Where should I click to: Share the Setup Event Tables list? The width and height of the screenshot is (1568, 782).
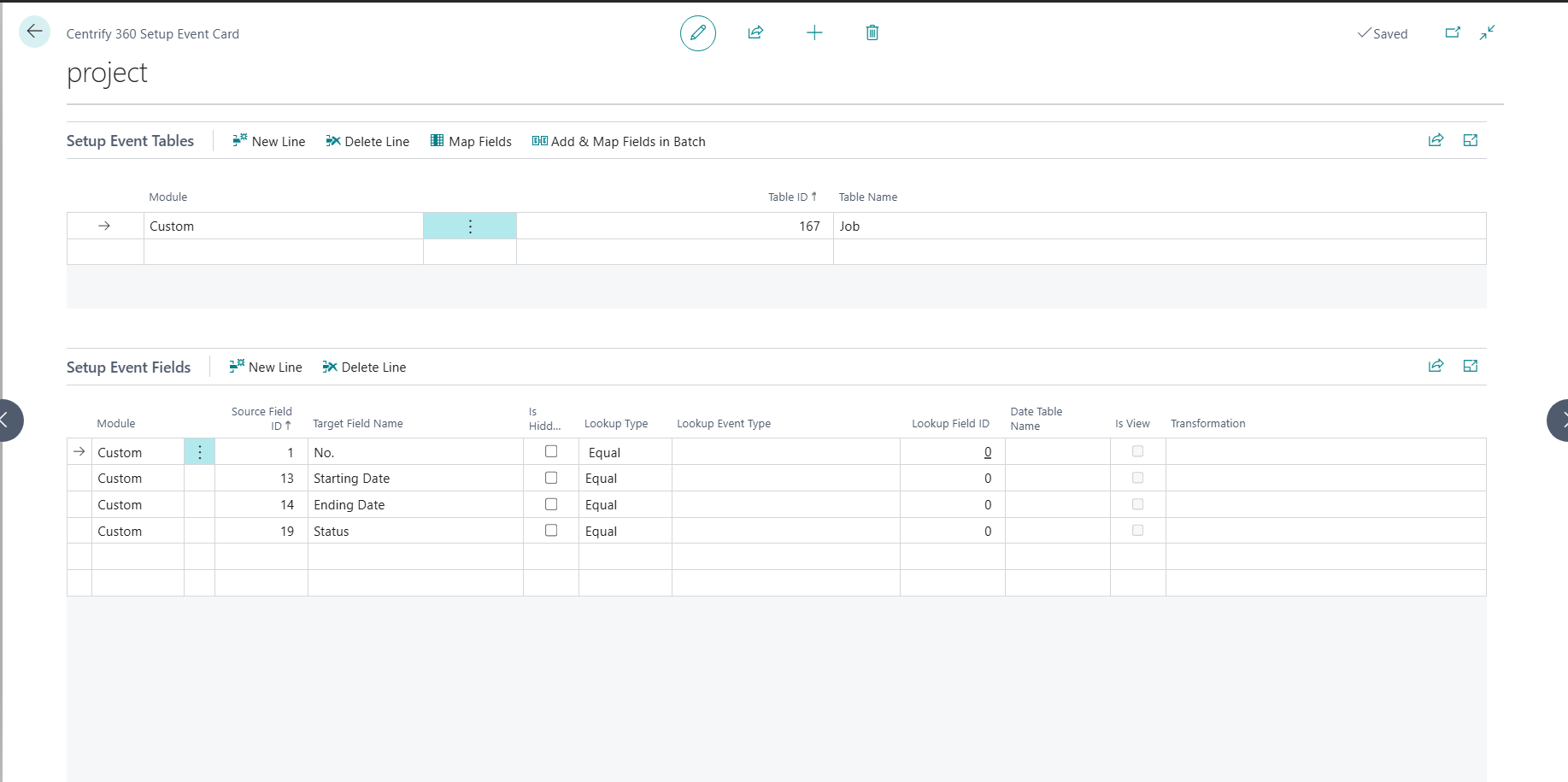click(x=1436, y=140)
